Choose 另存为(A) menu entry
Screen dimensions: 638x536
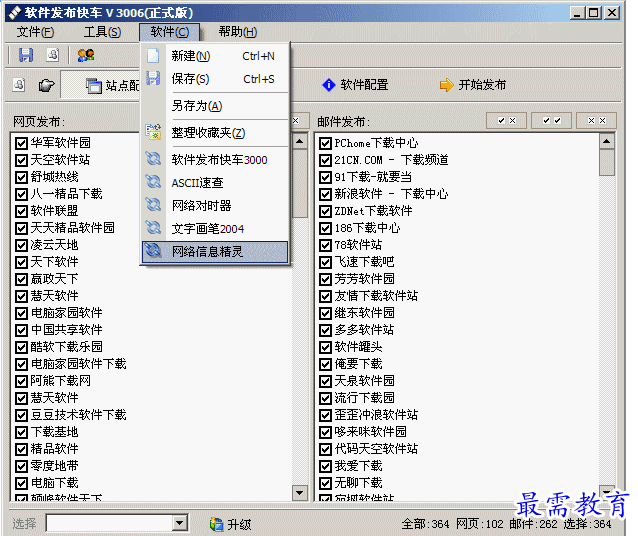pos(216,106)
